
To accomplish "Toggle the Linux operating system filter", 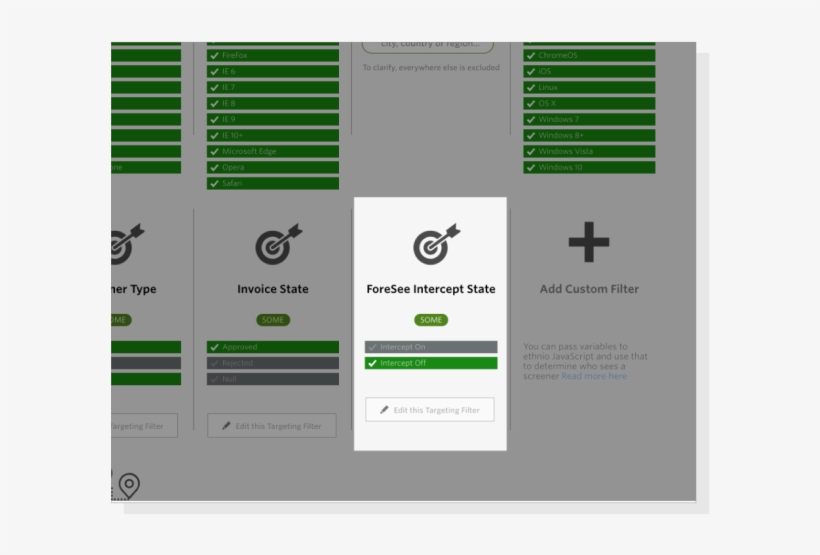I will click(x=589, y=87).
